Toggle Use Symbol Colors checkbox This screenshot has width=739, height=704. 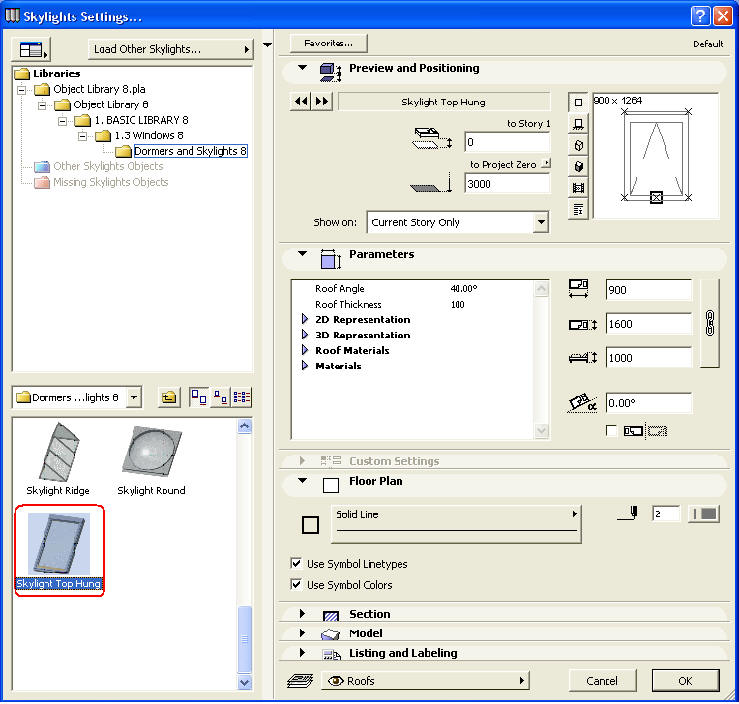(x=296, y=585)
